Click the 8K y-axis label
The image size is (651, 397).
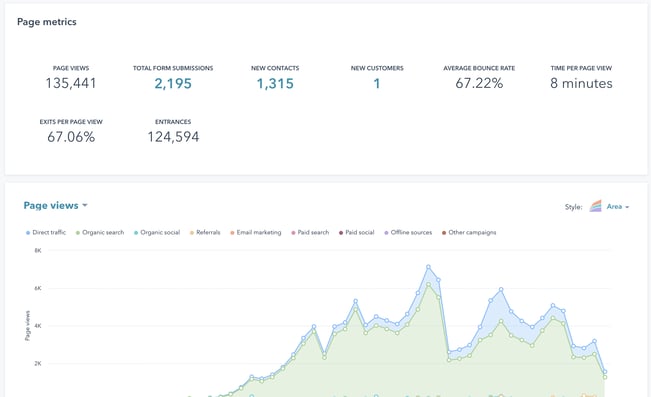tap(38, 250)
